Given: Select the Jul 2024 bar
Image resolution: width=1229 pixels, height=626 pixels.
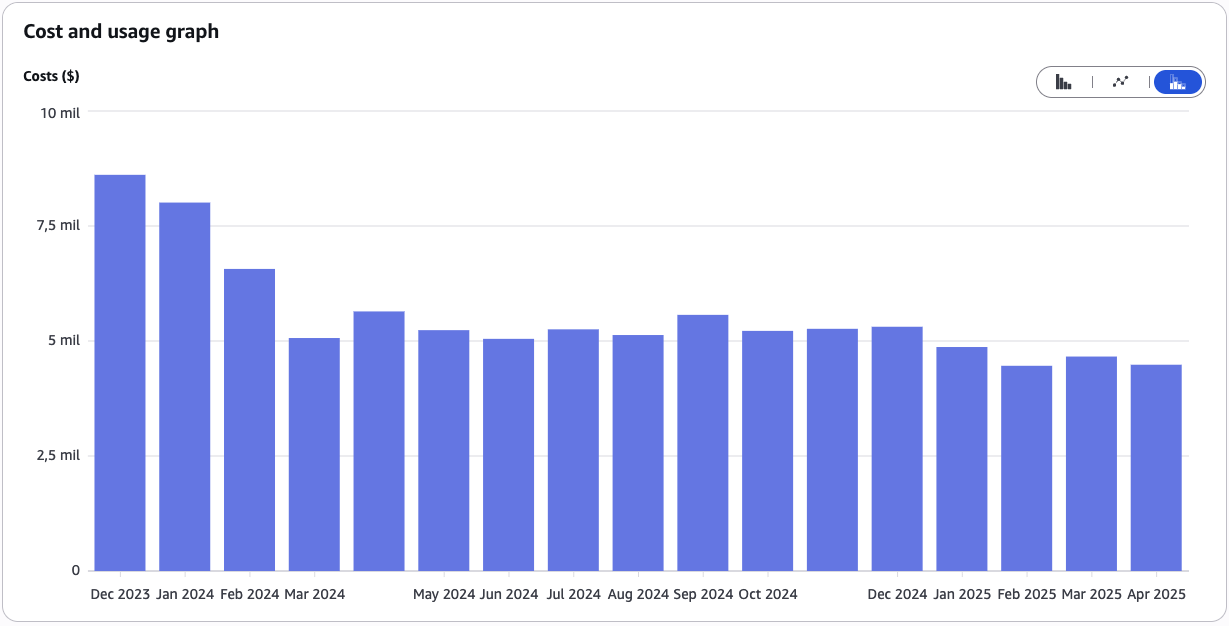Looking at the screenshot, I should pyautogui.click(x=573, y=450).
